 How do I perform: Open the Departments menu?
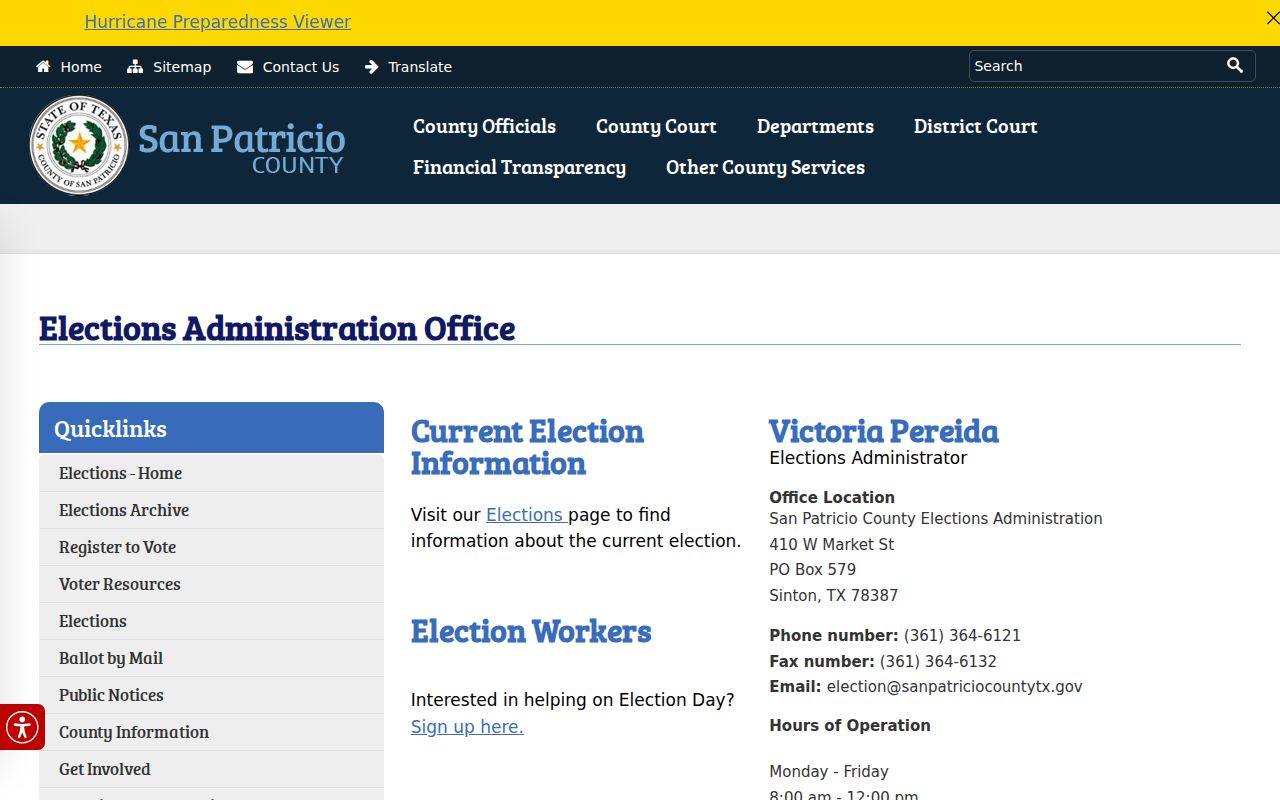click(x=815, y=126)
